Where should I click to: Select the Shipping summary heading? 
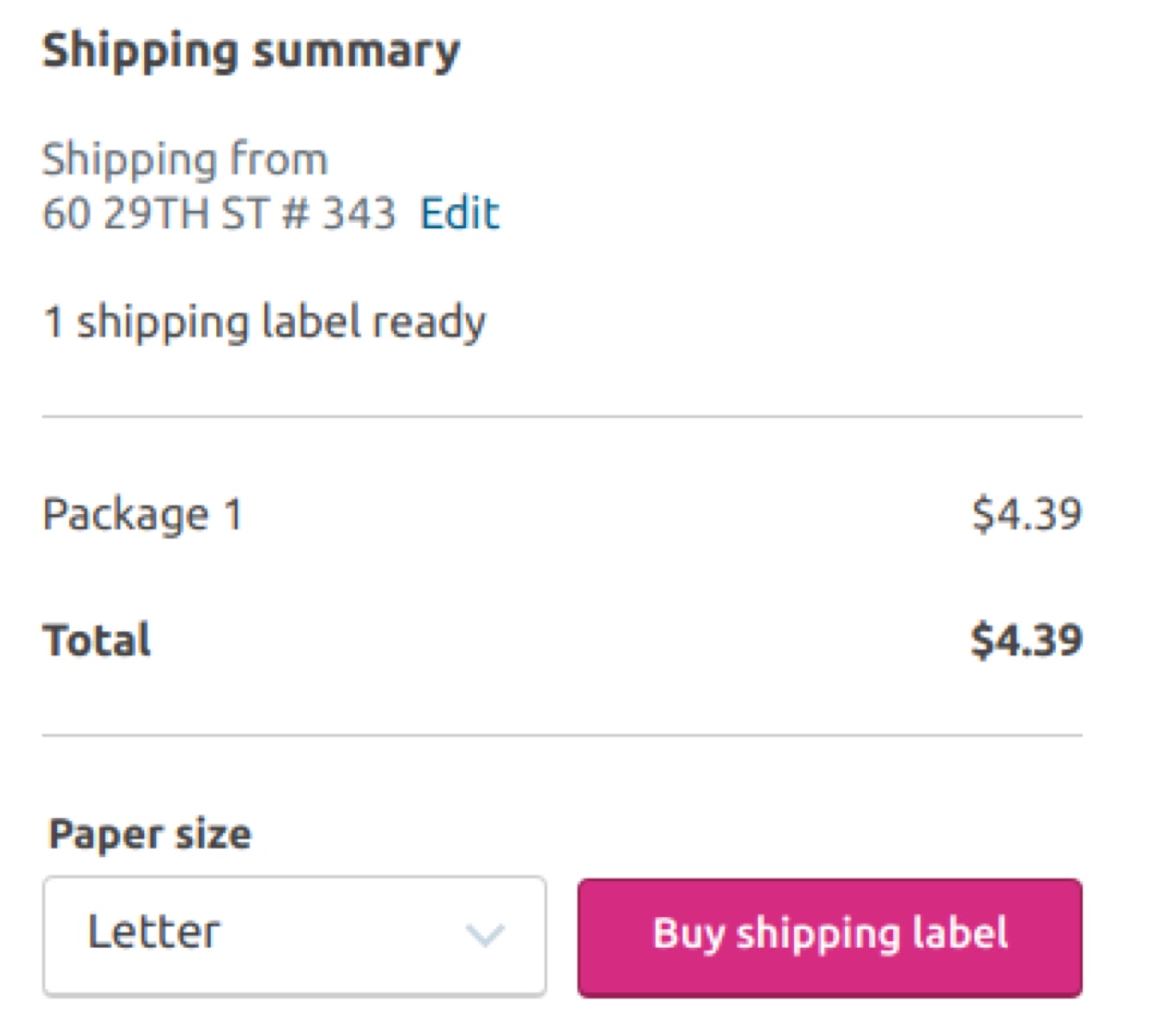tap(251, 51)
